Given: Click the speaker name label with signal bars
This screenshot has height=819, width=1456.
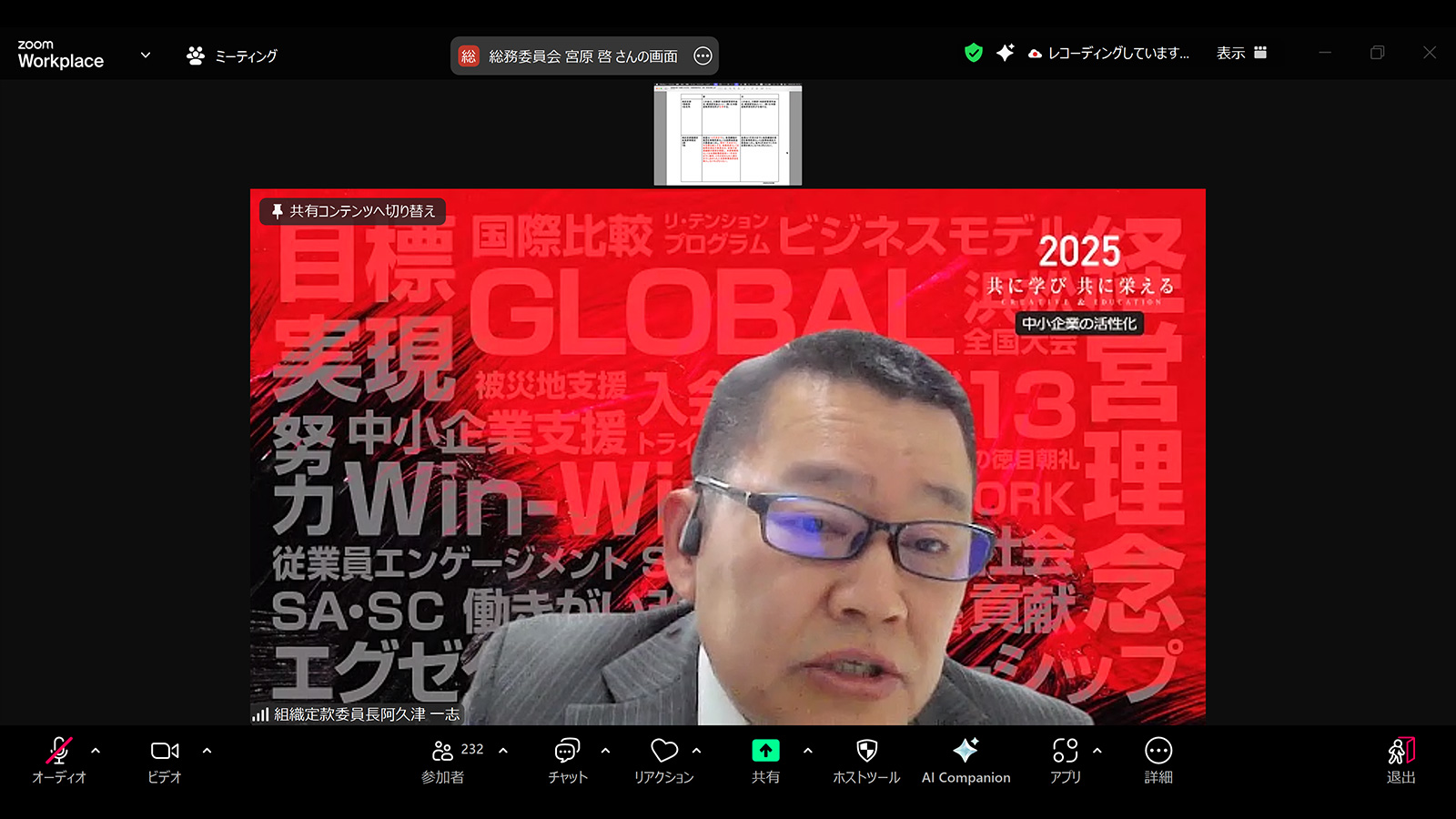Looking at the screenshot, I should pyautogui.click(x=357, y=714).
